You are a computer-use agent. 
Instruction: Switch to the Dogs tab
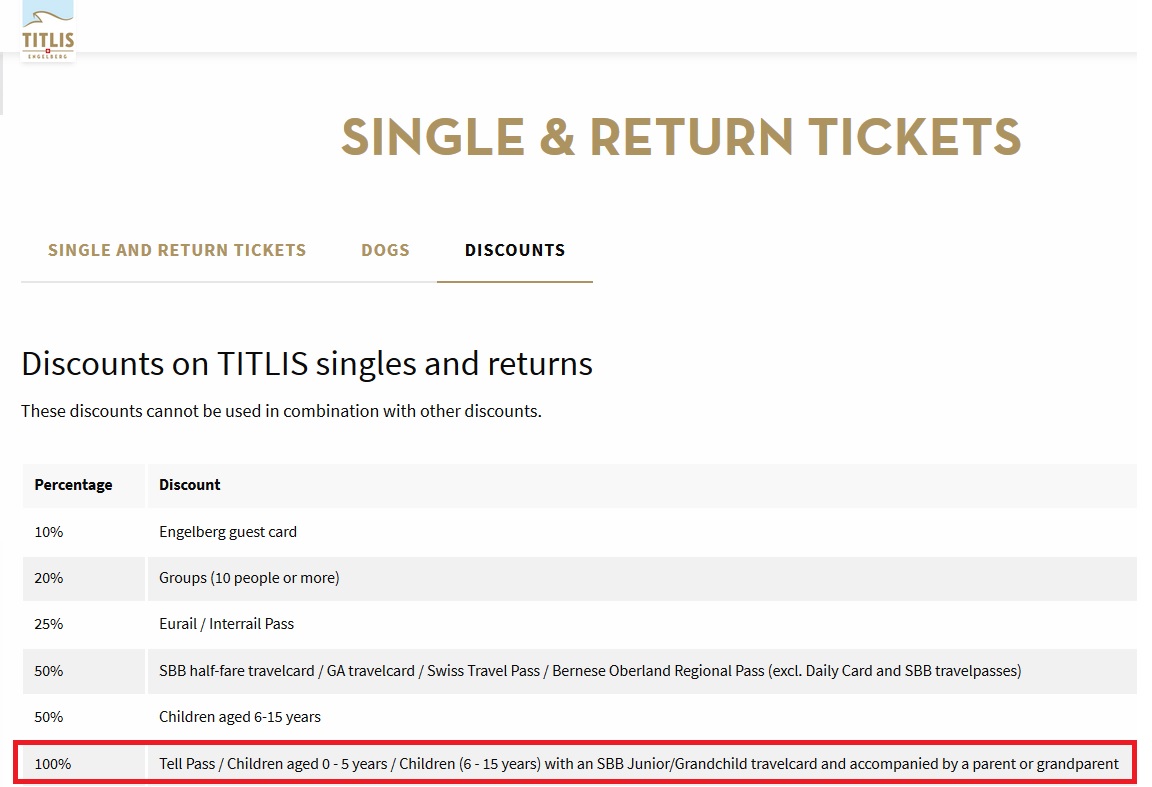pos(385,251)
